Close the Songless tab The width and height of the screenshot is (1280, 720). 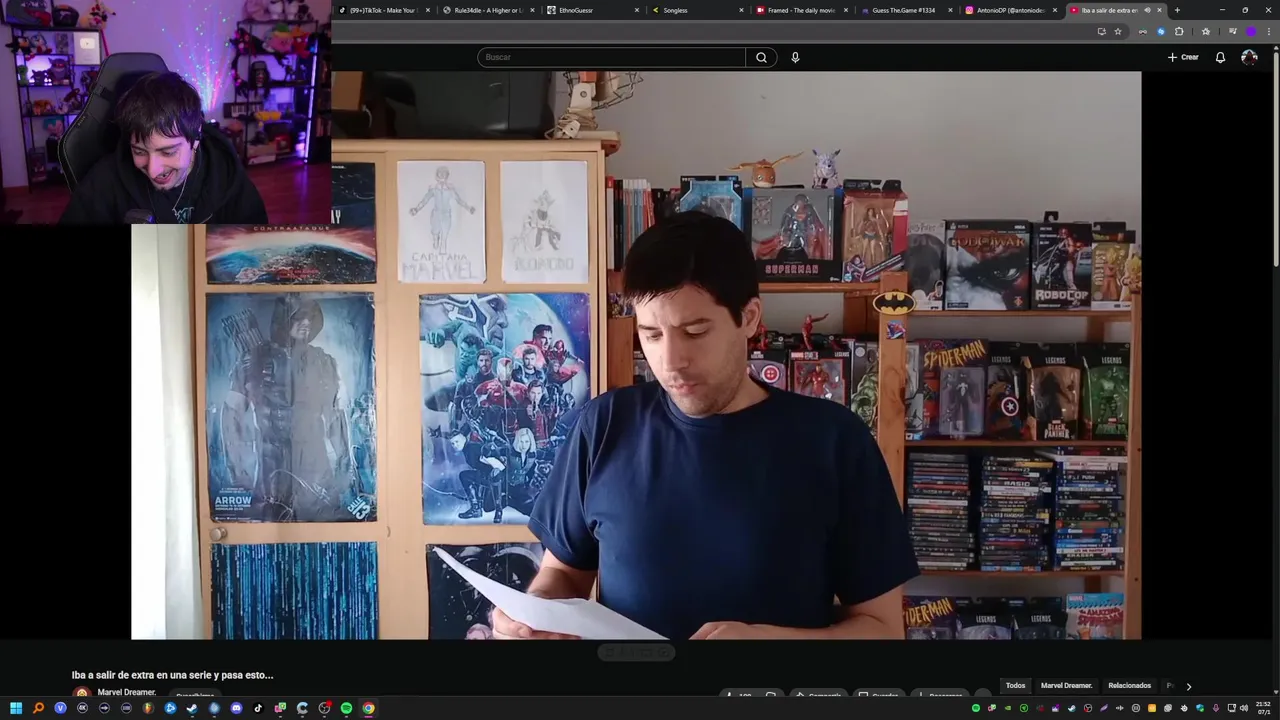click(741, 10)
